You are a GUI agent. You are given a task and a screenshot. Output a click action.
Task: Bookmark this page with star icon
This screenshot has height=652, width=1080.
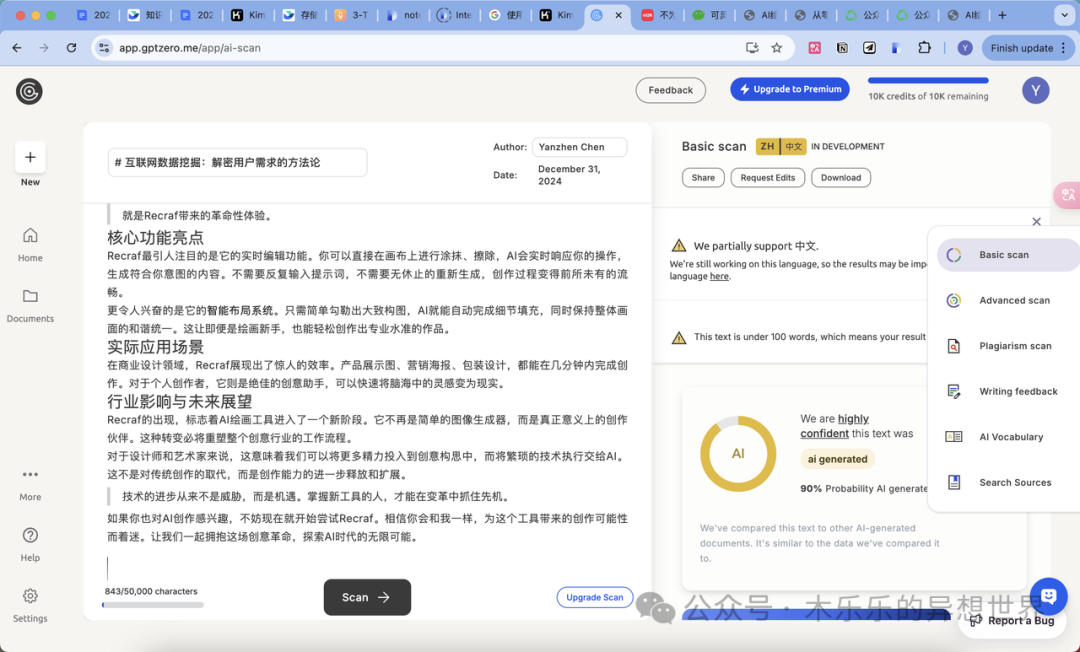[x=776, y=48]
